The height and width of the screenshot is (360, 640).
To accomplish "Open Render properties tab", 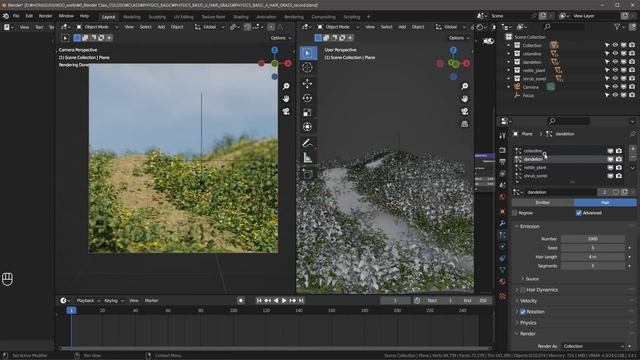I will [502, 151].
